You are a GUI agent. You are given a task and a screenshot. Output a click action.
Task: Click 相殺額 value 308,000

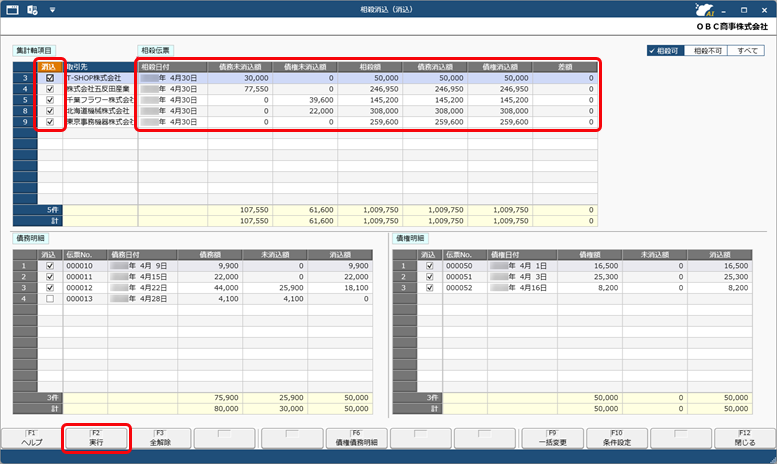pyautogui.click(x=384, y=111)
